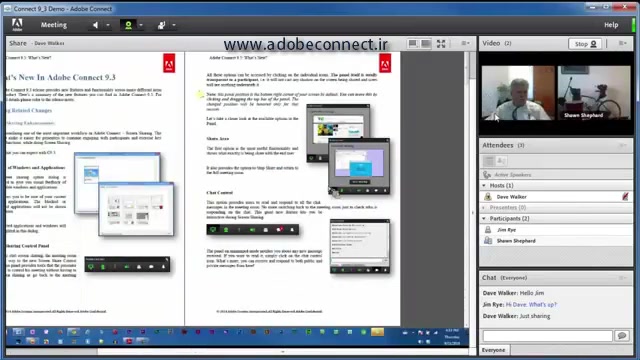
Task: Click the 'What's New In Adobe Connect 9.3' heading
Action: click(x=61, y=77)
